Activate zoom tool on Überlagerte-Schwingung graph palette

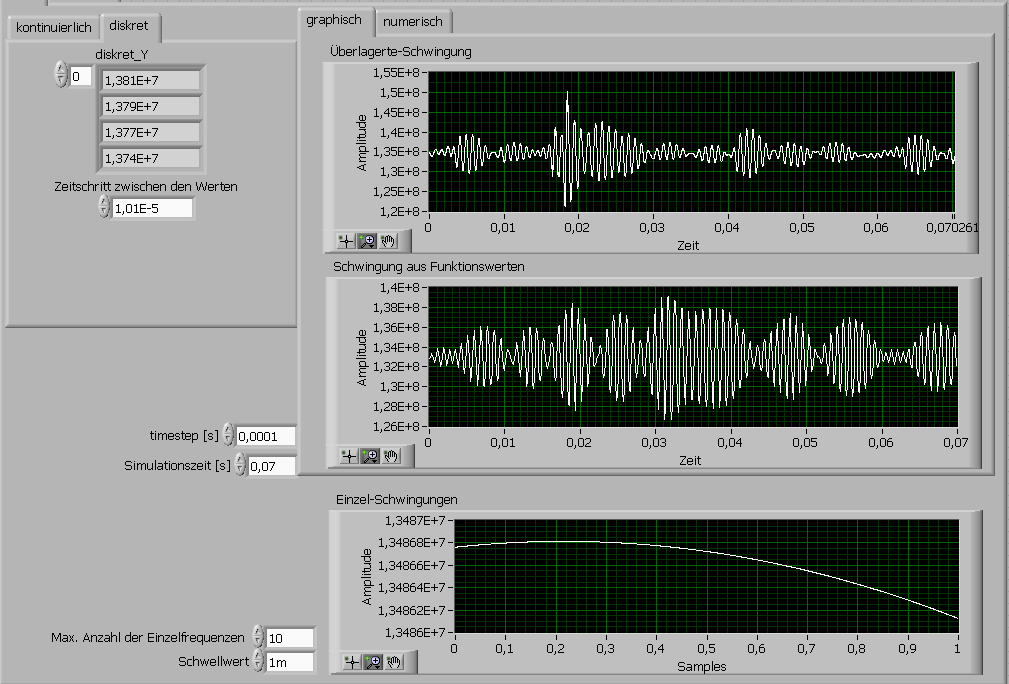click(x=367, y=241)
